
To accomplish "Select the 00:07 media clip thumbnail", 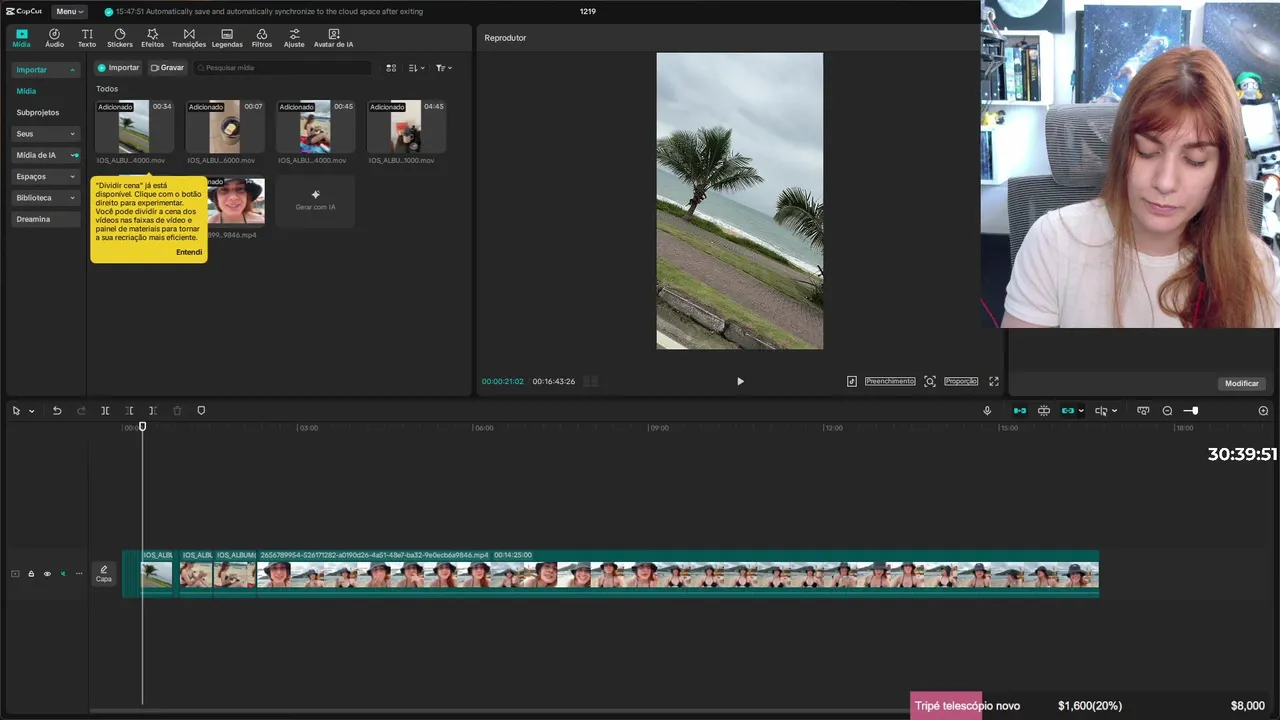I will pyautogui.click(x=225, y=127).
